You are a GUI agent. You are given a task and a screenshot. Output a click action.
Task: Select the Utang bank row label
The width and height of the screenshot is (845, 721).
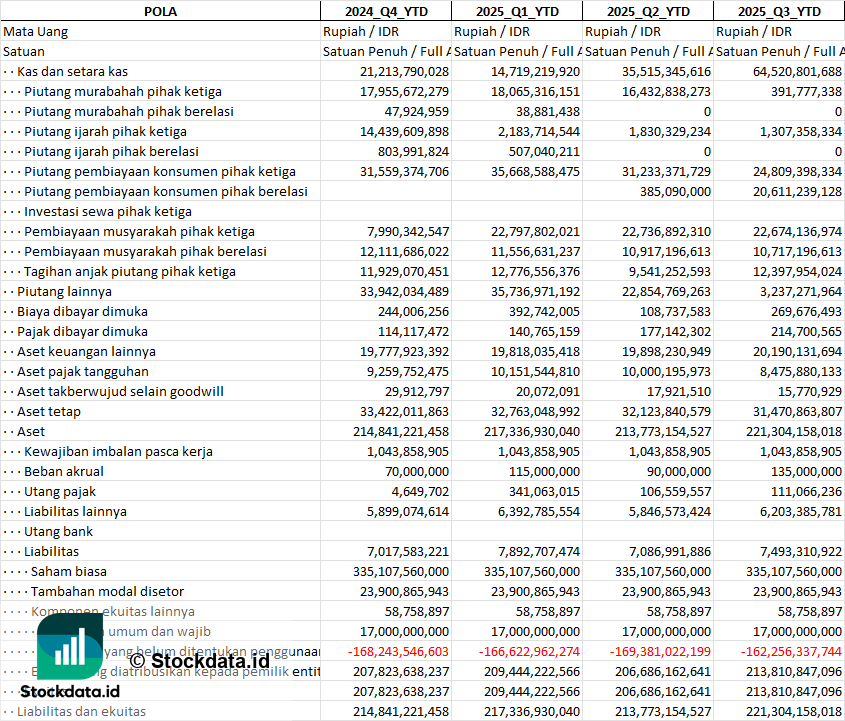pyautogui.click(x=58, y=531)
